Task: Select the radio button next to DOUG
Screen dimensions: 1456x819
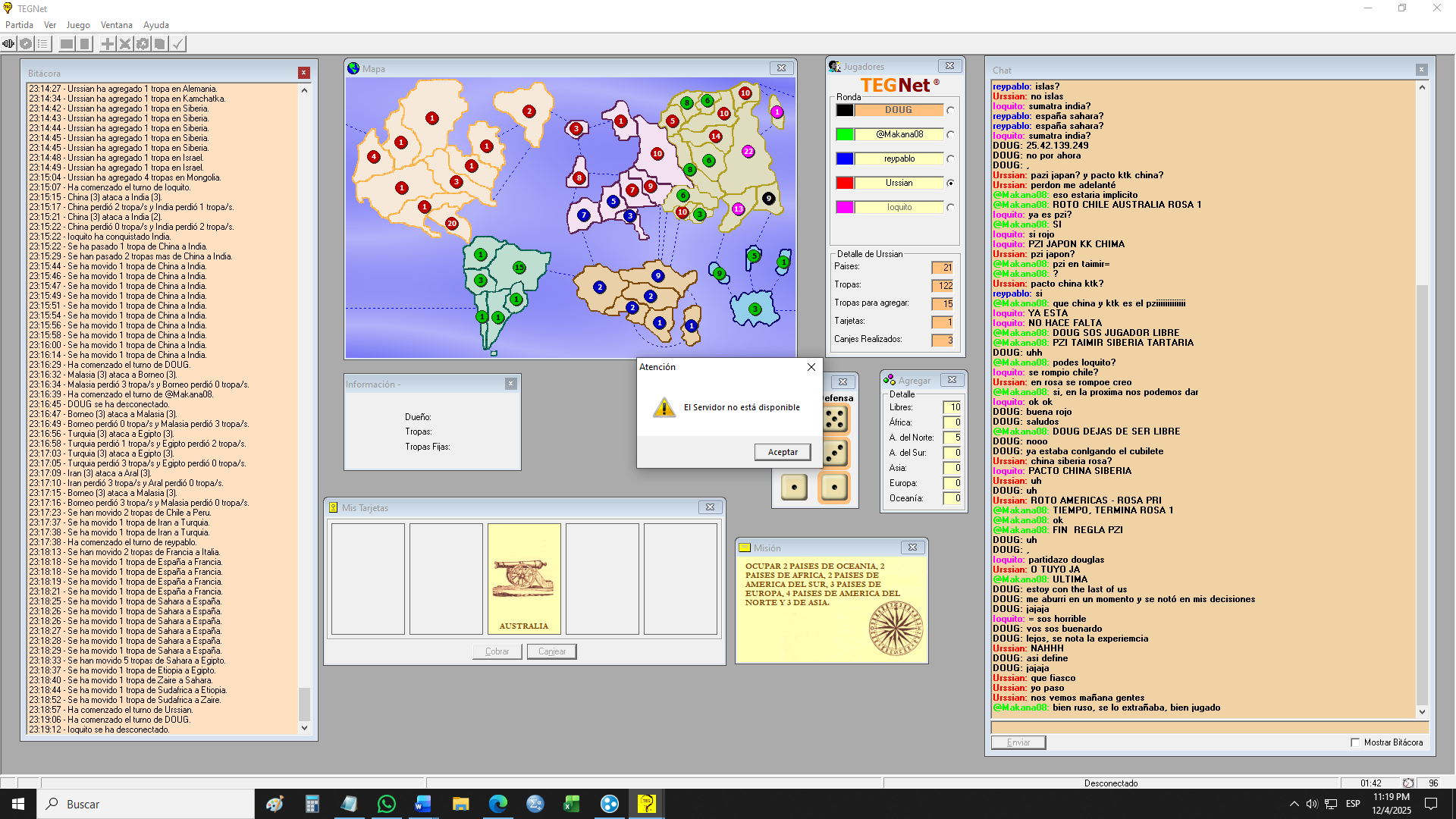Action: [950, 111]
